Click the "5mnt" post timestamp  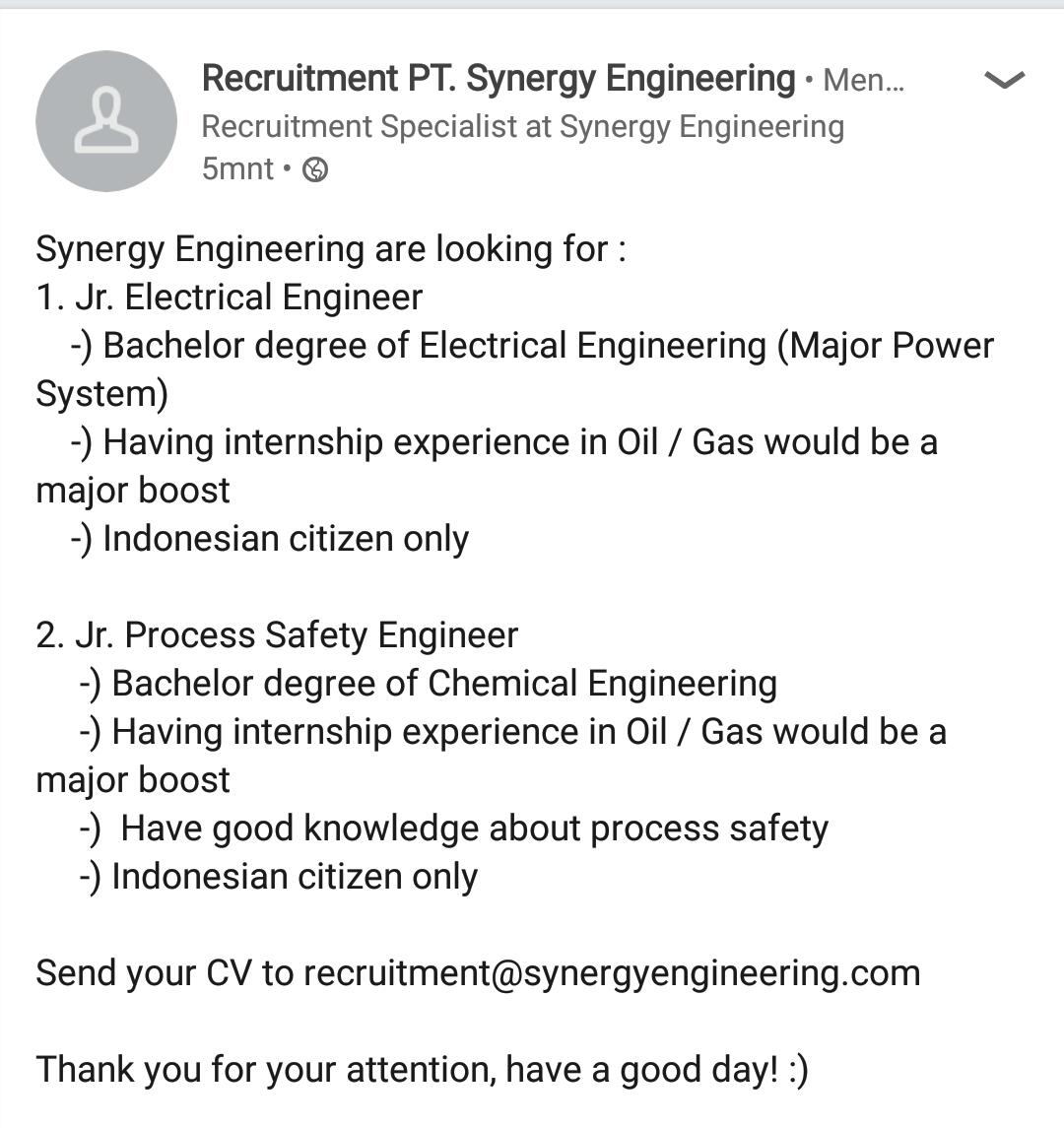click(x=237, y=169)
